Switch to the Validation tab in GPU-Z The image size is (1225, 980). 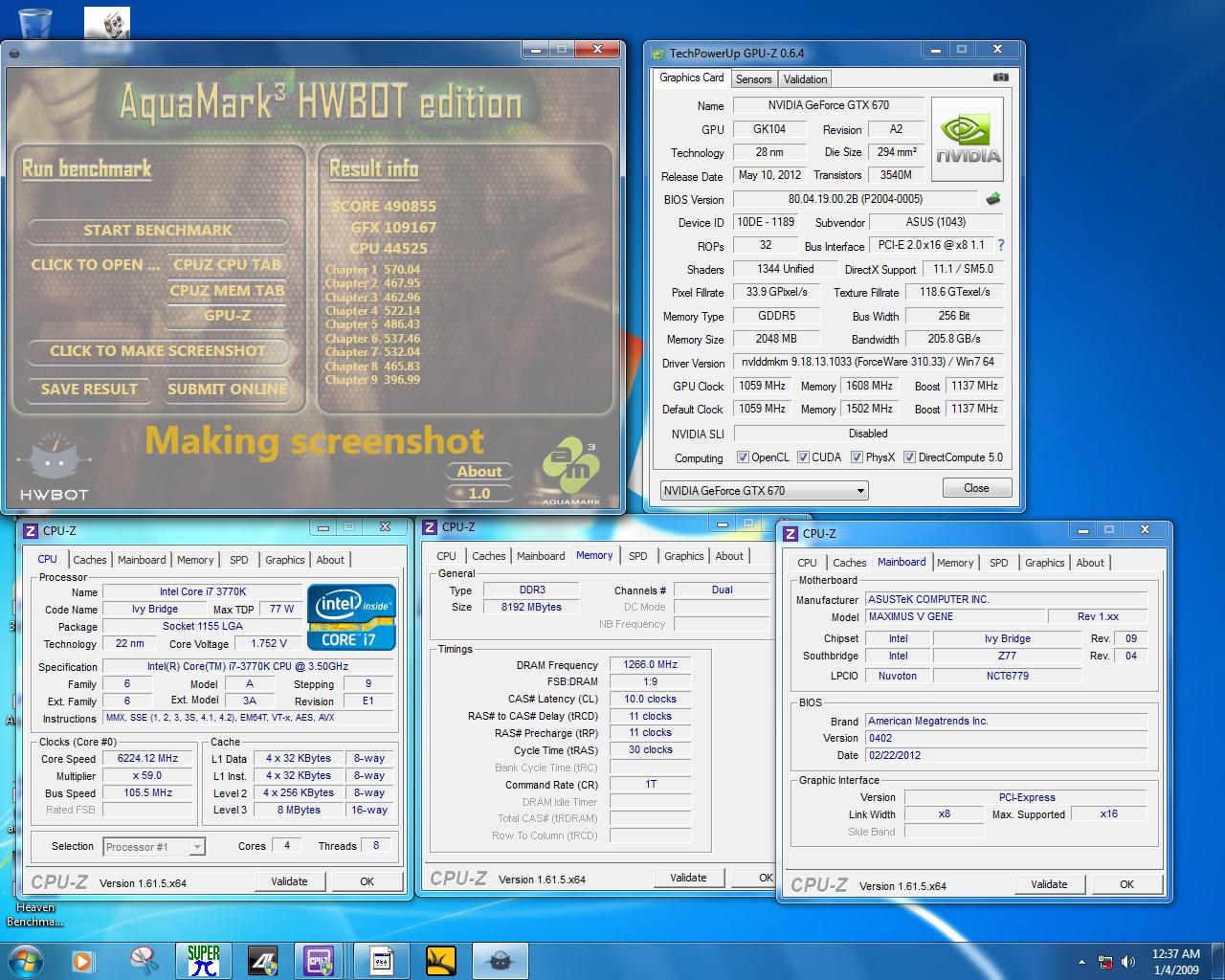click(x=805, y=79)
